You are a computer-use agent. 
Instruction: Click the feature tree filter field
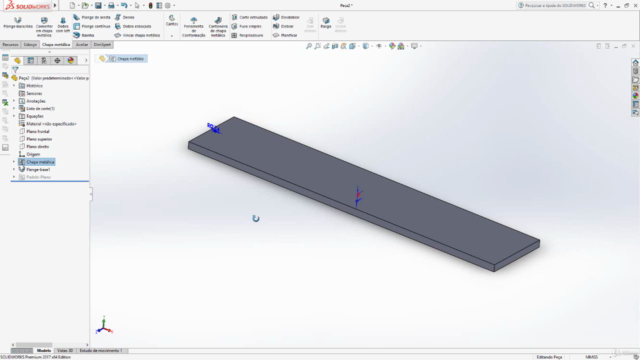(x=50, y=70)
